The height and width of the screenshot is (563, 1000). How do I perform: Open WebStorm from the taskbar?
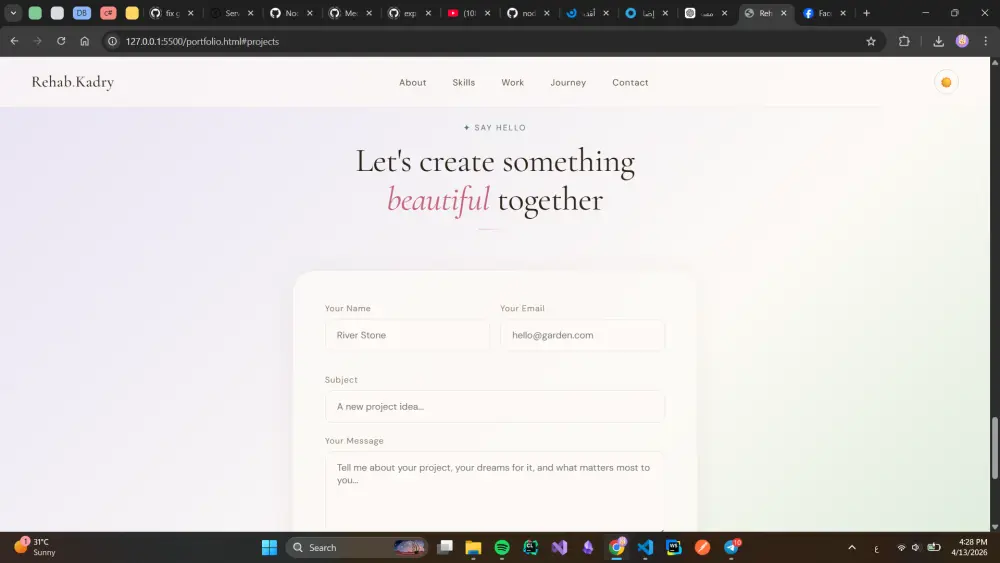pyautogui.click(x=673, y=547)
